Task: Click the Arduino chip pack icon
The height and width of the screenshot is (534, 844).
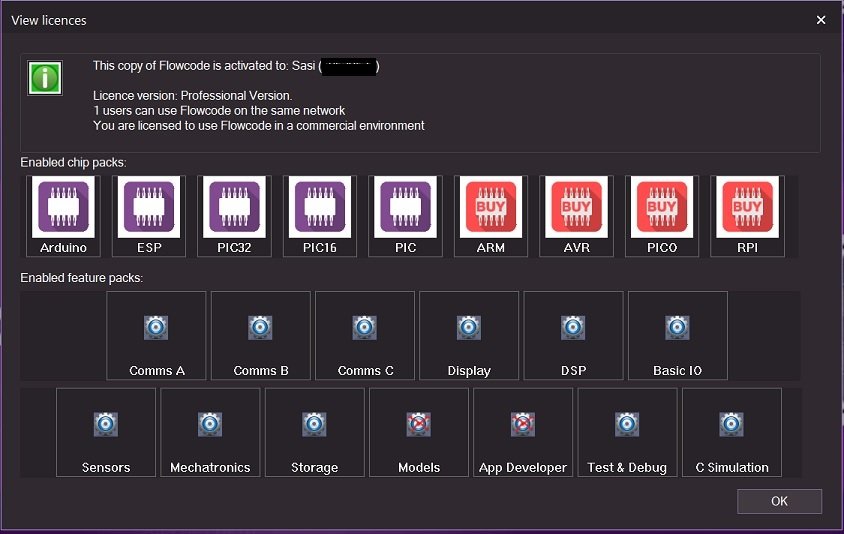Action: [63, 208]
